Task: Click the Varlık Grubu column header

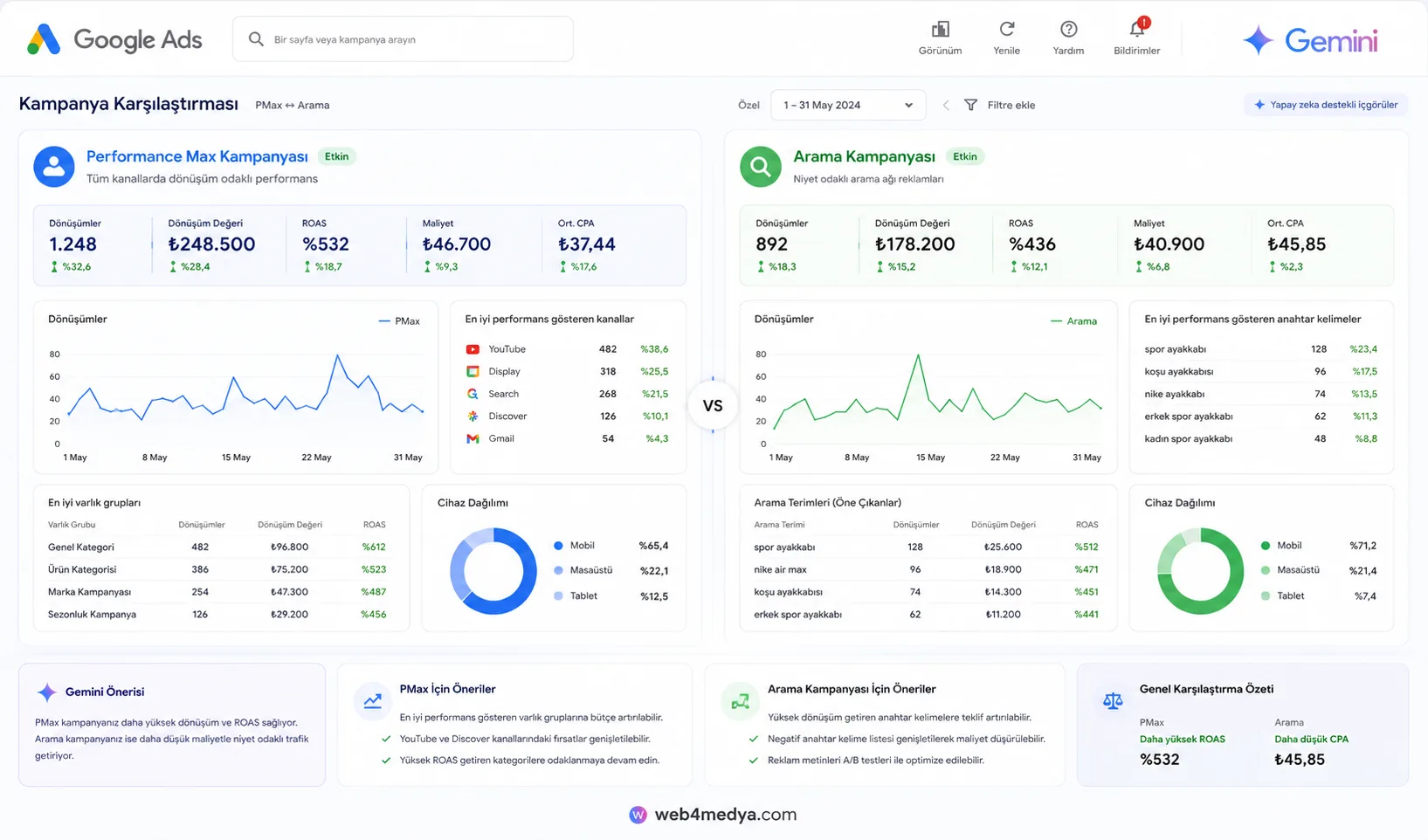Action: [x=72, y=525]
